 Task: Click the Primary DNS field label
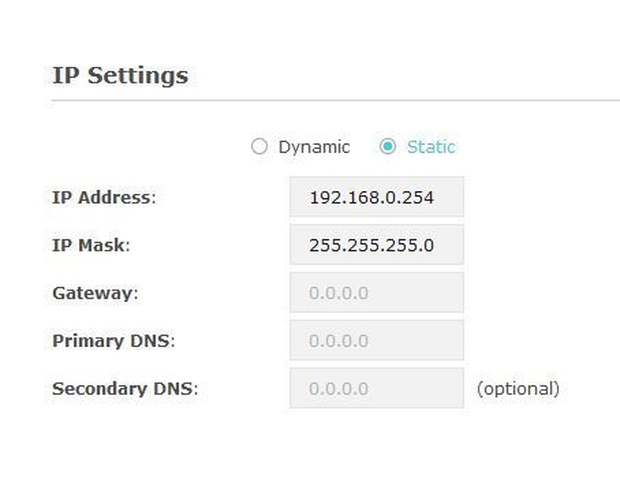(113, 341)
